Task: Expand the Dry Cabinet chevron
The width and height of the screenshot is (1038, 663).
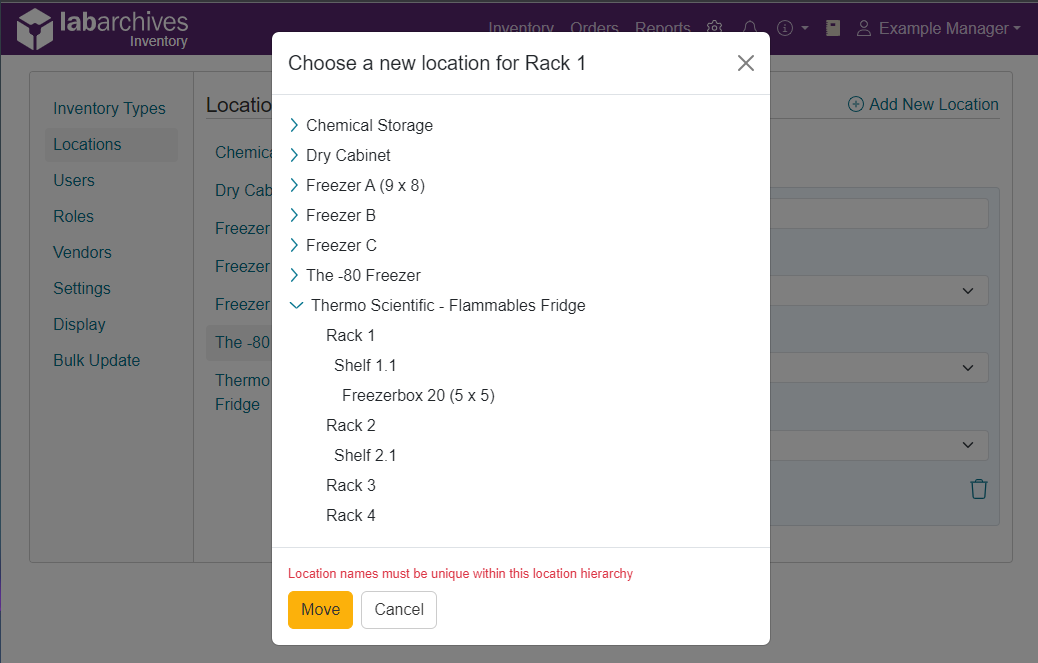Action: [295, 155]
